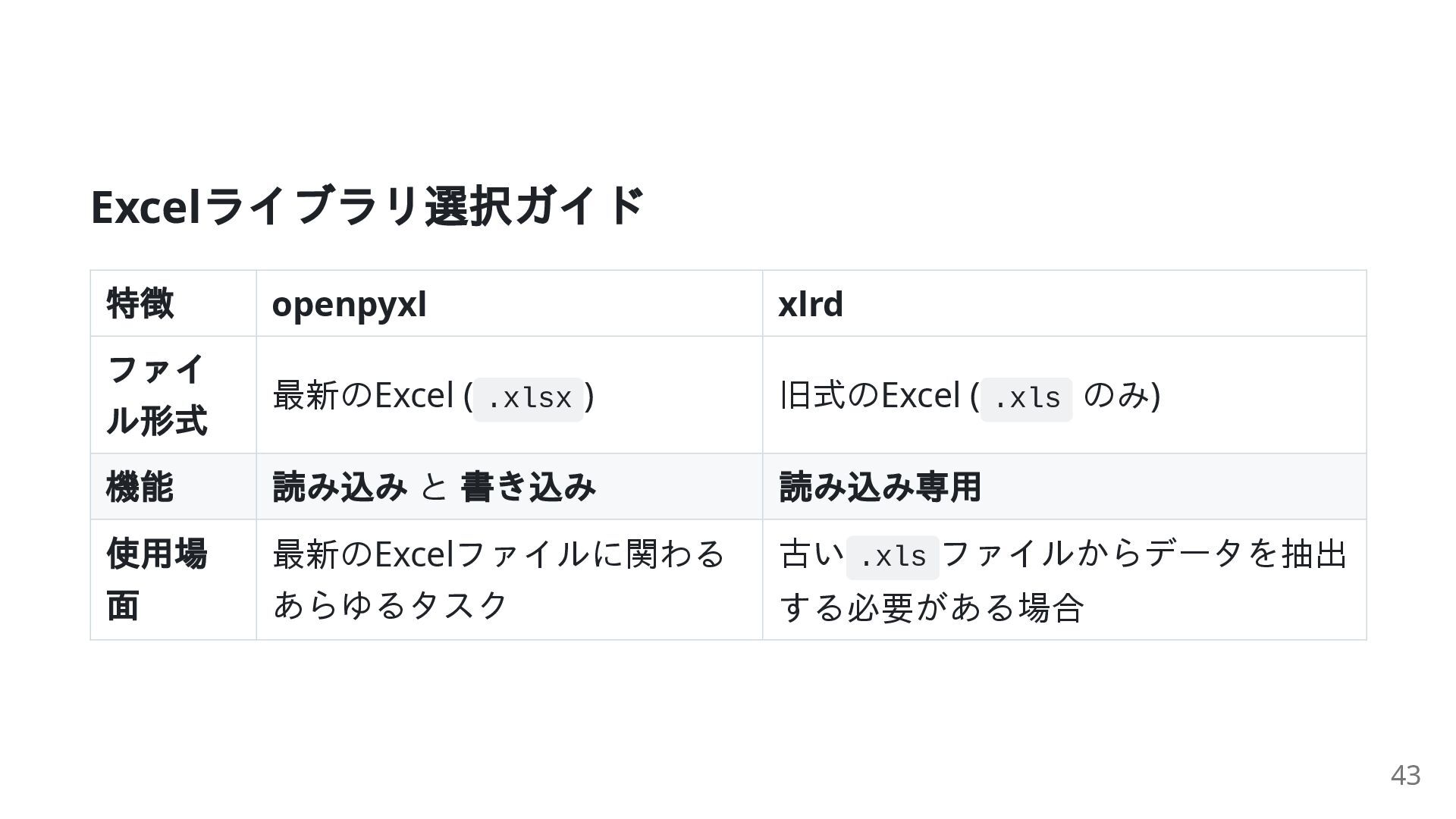
Task: Click 最新のExcel text in file format row
Action: pyautogui.click(x=362, y=395)
